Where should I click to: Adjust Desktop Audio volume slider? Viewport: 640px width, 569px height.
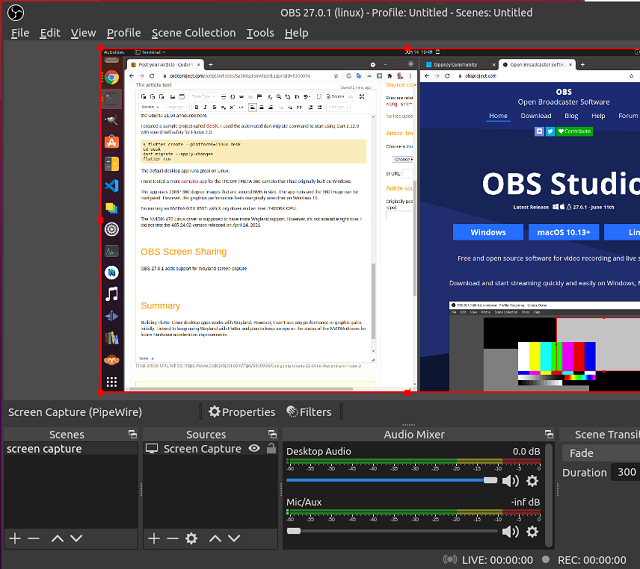click(x=392, y=480)
